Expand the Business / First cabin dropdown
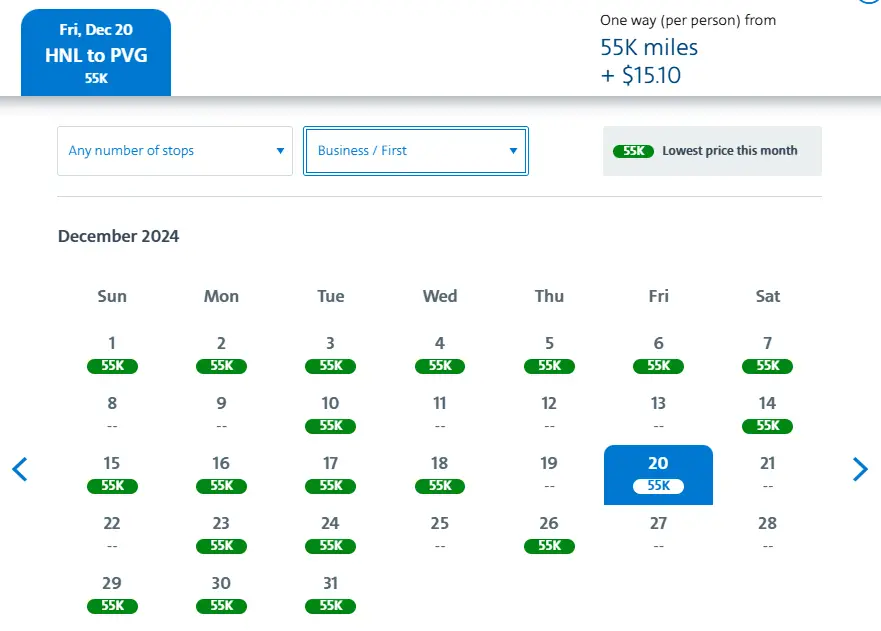The width and height of the screenshot is (881, 631). coord(416,151)
